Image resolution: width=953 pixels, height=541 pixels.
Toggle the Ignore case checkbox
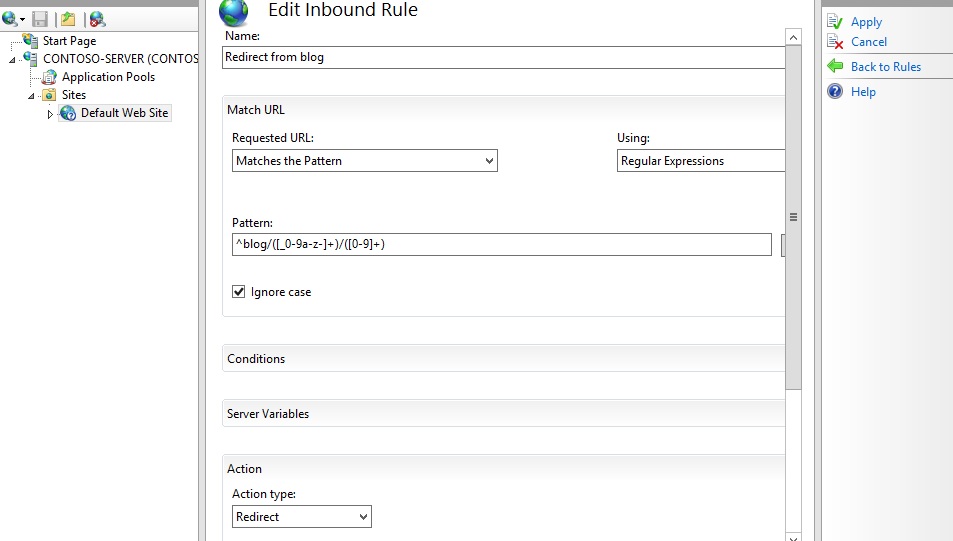238,292
